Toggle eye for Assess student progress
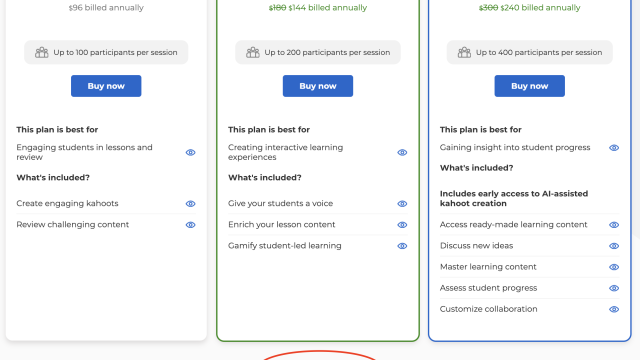 click(614, 288)
